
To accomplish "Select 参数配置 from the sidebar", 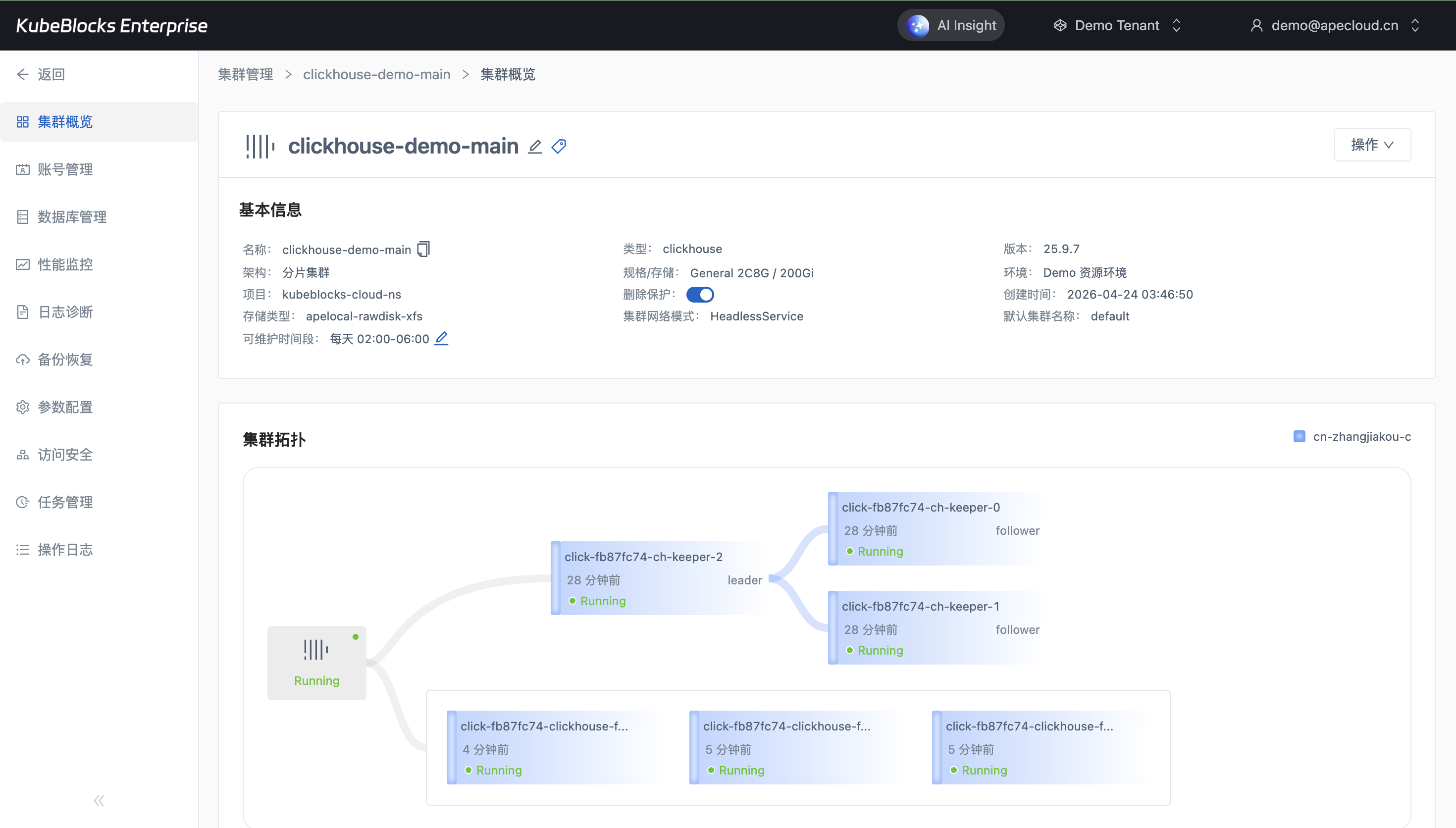I will click(x=65, y=407).
